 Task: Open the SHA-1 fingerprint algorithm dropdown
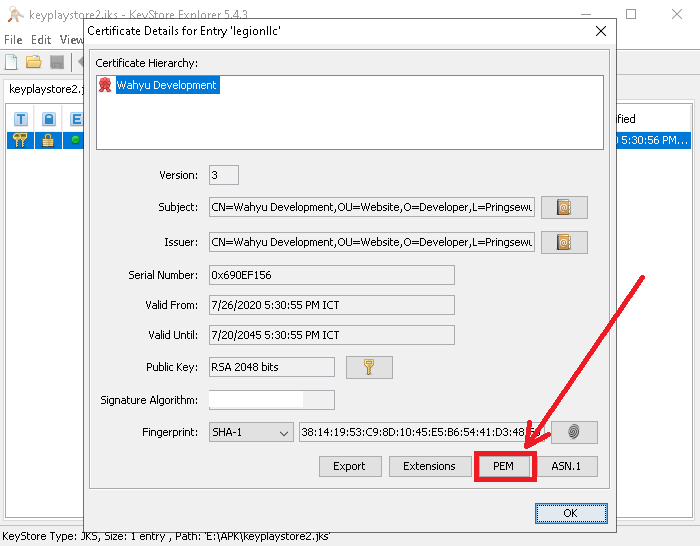point(251,432)
